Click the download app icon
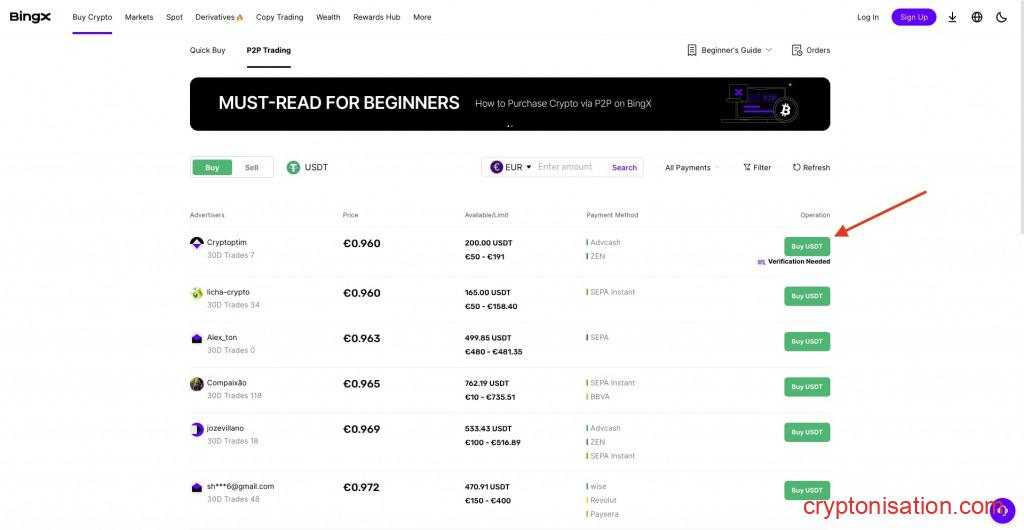Viewport: 1024px width, 530px height. pyautogui.click(x=952, y=17)
